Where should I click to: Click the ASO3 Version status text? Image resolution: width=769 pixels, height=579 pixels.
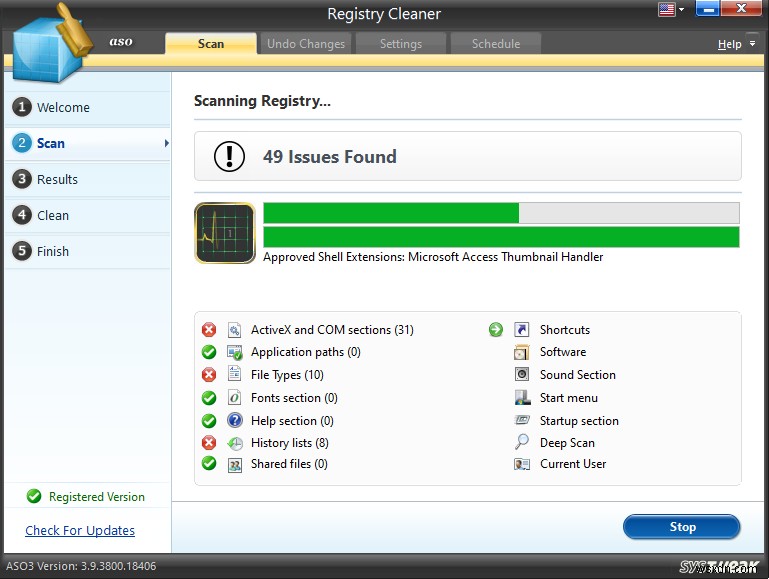click(x=81, y=566)
